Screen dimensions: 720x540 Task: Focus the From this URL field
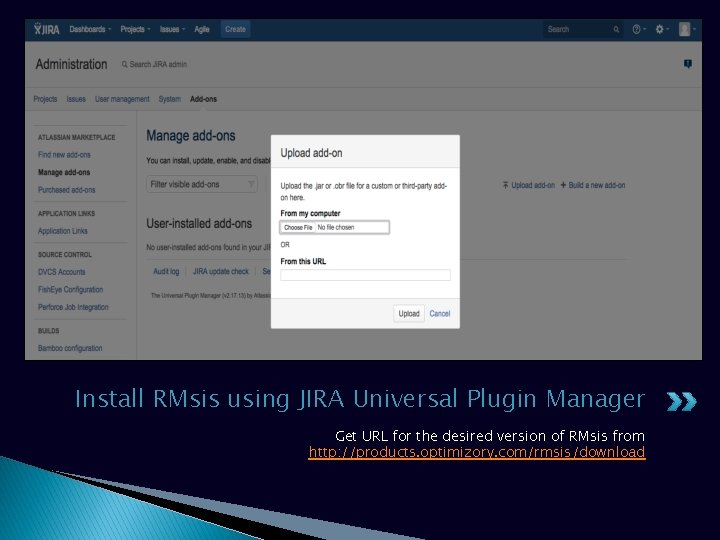tap(366, 275)
